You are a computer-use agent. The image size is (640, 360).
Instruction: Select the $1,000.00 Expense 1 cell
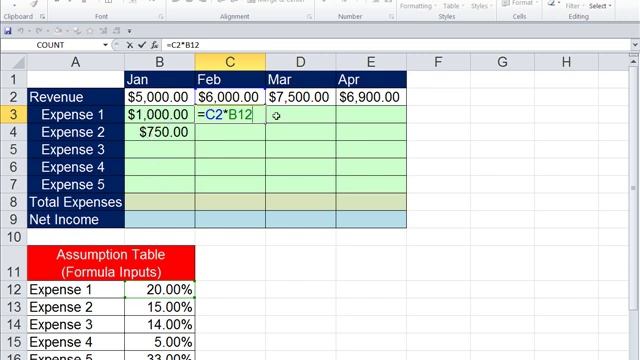point(160,114)
